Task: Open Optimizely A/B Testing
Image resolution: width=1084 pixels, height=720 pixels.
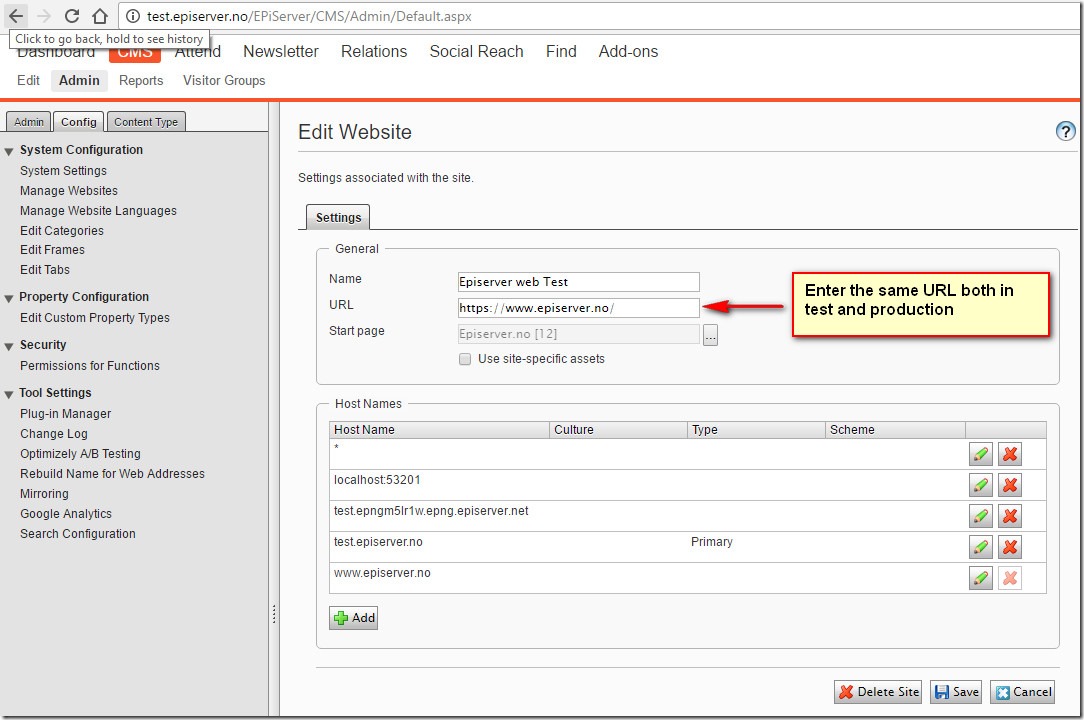Action: 80,454
